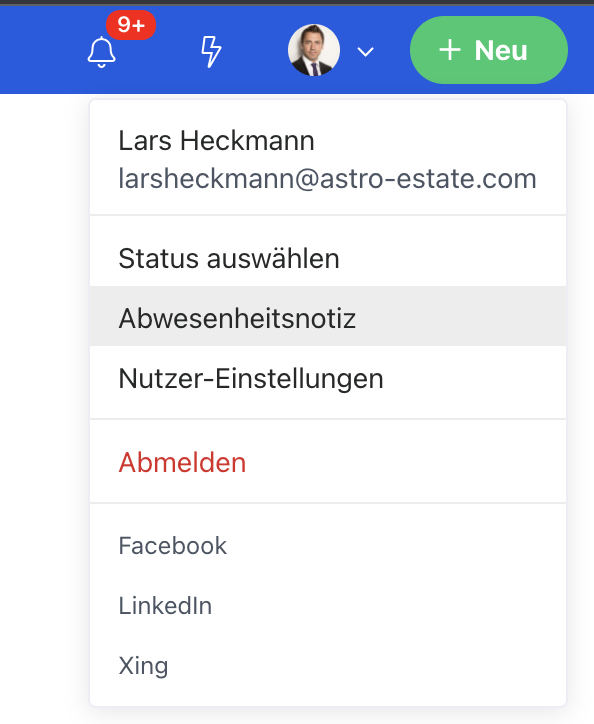Image resolution: width=594 pixels, height=724 pixels.
Task: Click the plus icon inside Neu
Action: point(449,50)
